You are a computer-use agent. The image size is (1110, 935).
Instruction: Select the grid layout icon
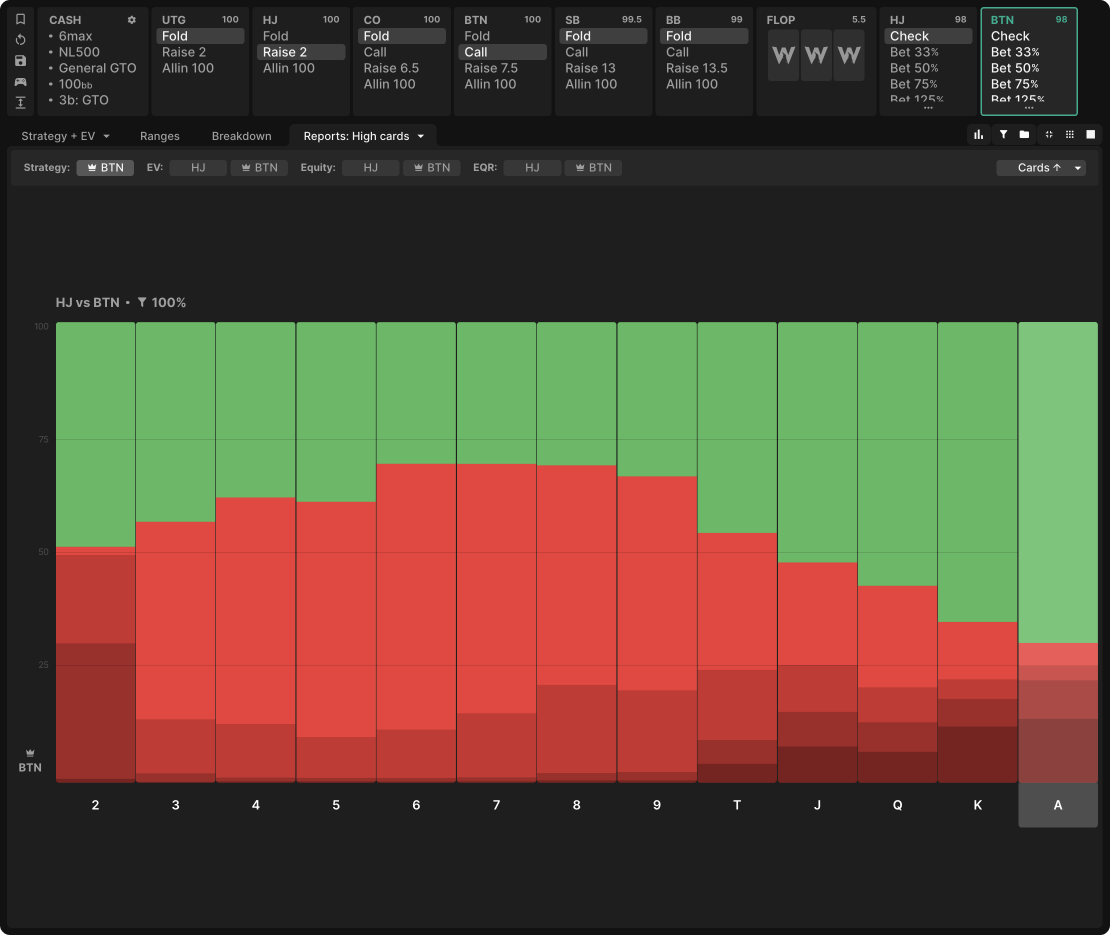point(1069,134)
